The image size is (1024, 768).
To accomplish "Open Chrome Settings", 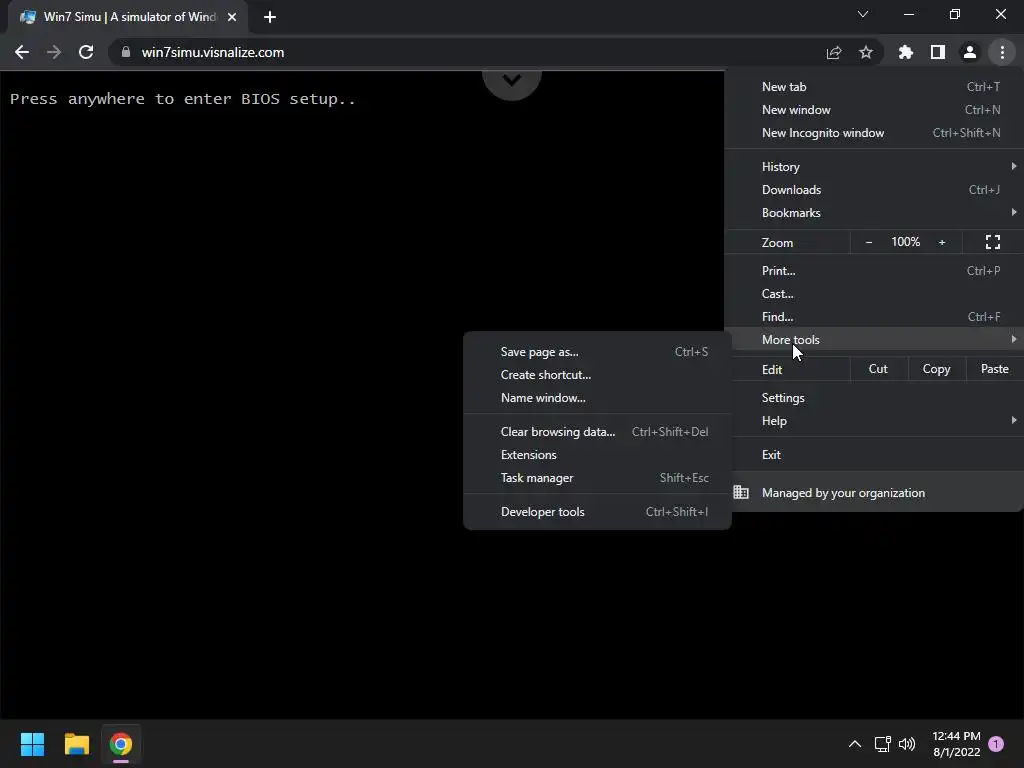I will [x=874, y=398].
